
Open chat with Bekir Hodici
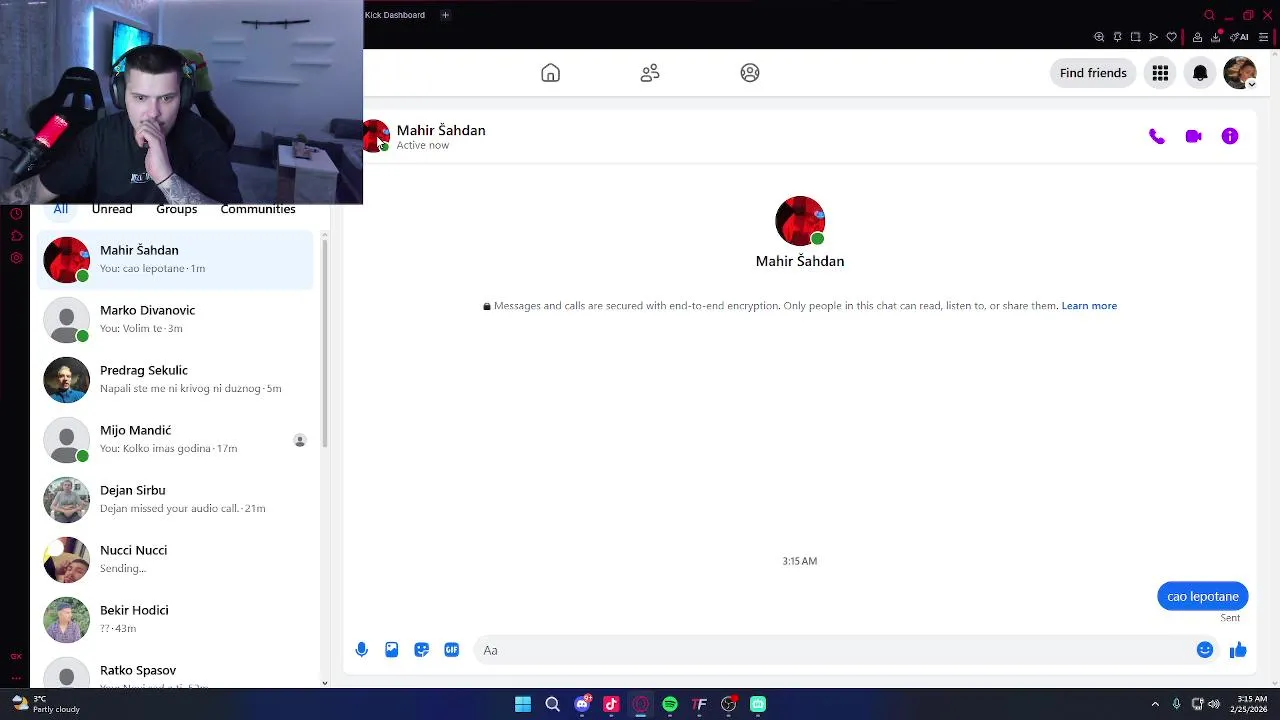[176, 619]
